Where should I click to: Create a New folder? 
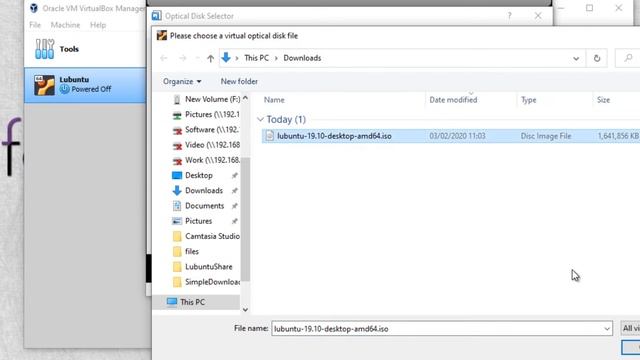click(239, 81)
